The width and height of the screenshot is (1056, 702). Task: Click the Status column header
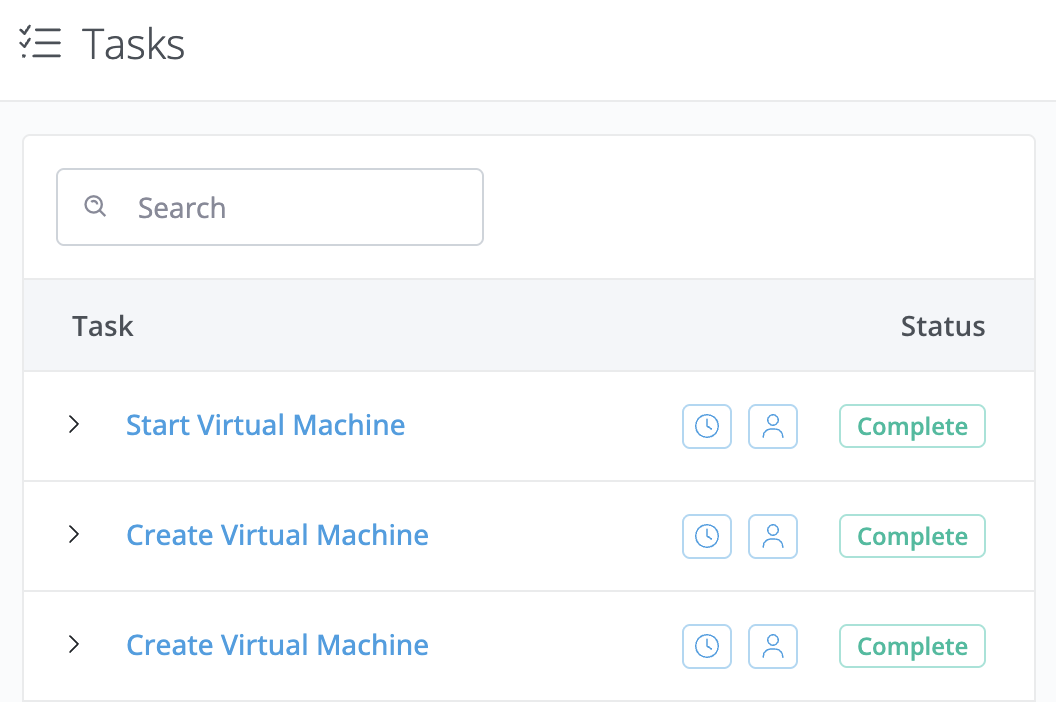pyautogui.click(x=942, y=326)
